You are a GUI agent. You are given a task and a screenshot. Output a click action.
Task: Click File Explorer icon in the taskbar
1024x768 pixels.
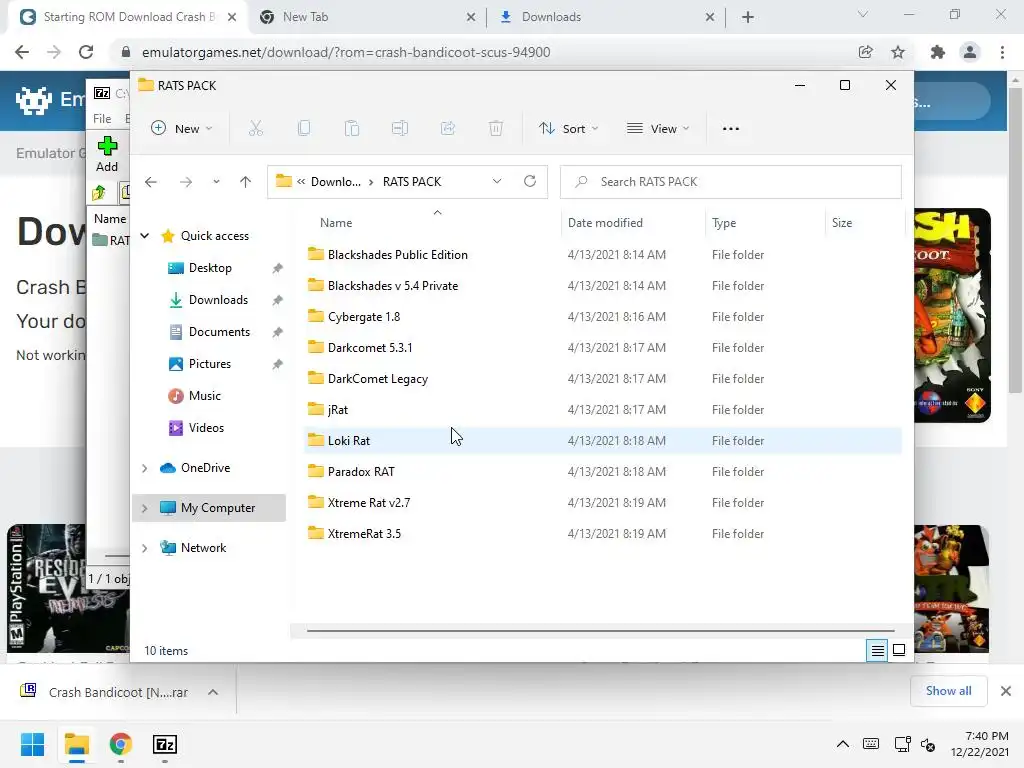click(77, 744)
